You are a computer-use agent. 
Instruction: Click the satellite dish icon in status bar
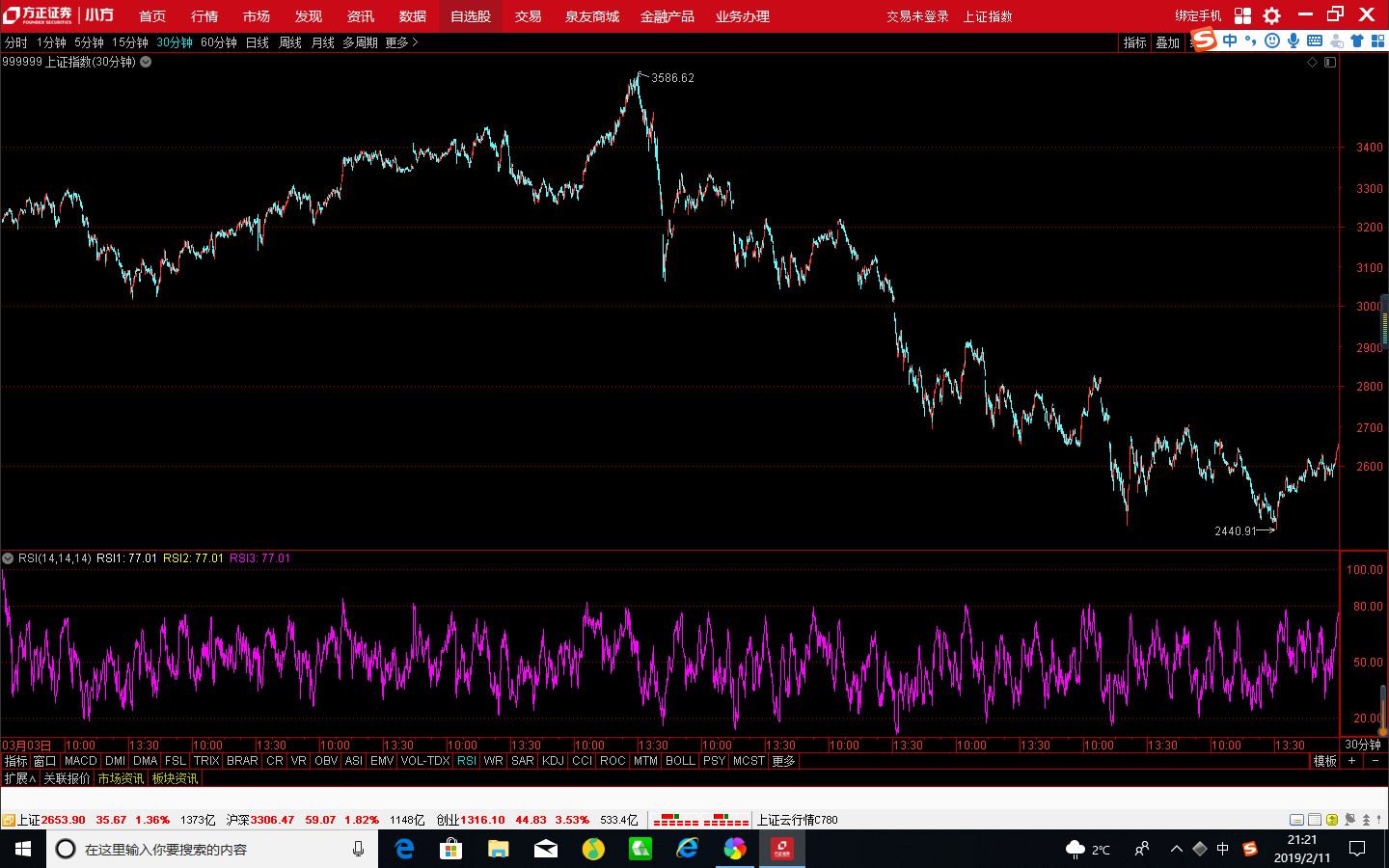pos(1349,820)
